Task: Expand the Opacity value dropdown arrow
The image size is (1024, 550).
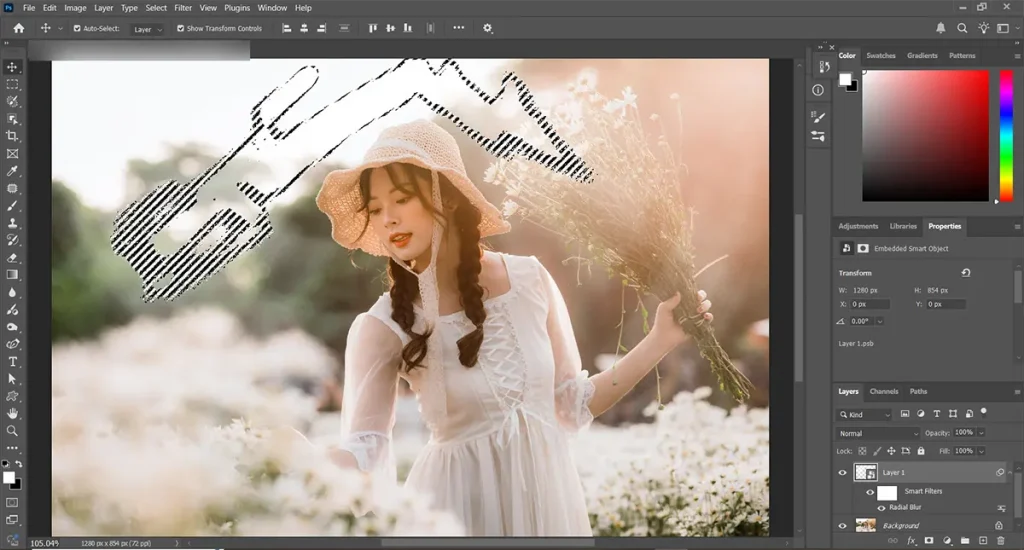Action: click(x=981, y=433)
